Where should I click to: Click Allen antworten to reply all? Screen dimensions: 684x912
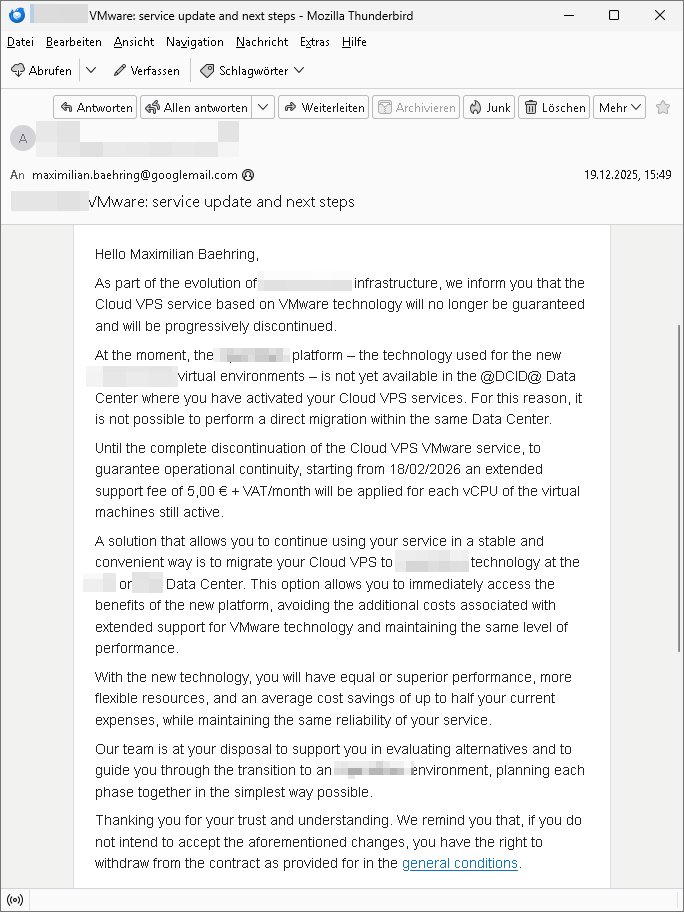197,108
